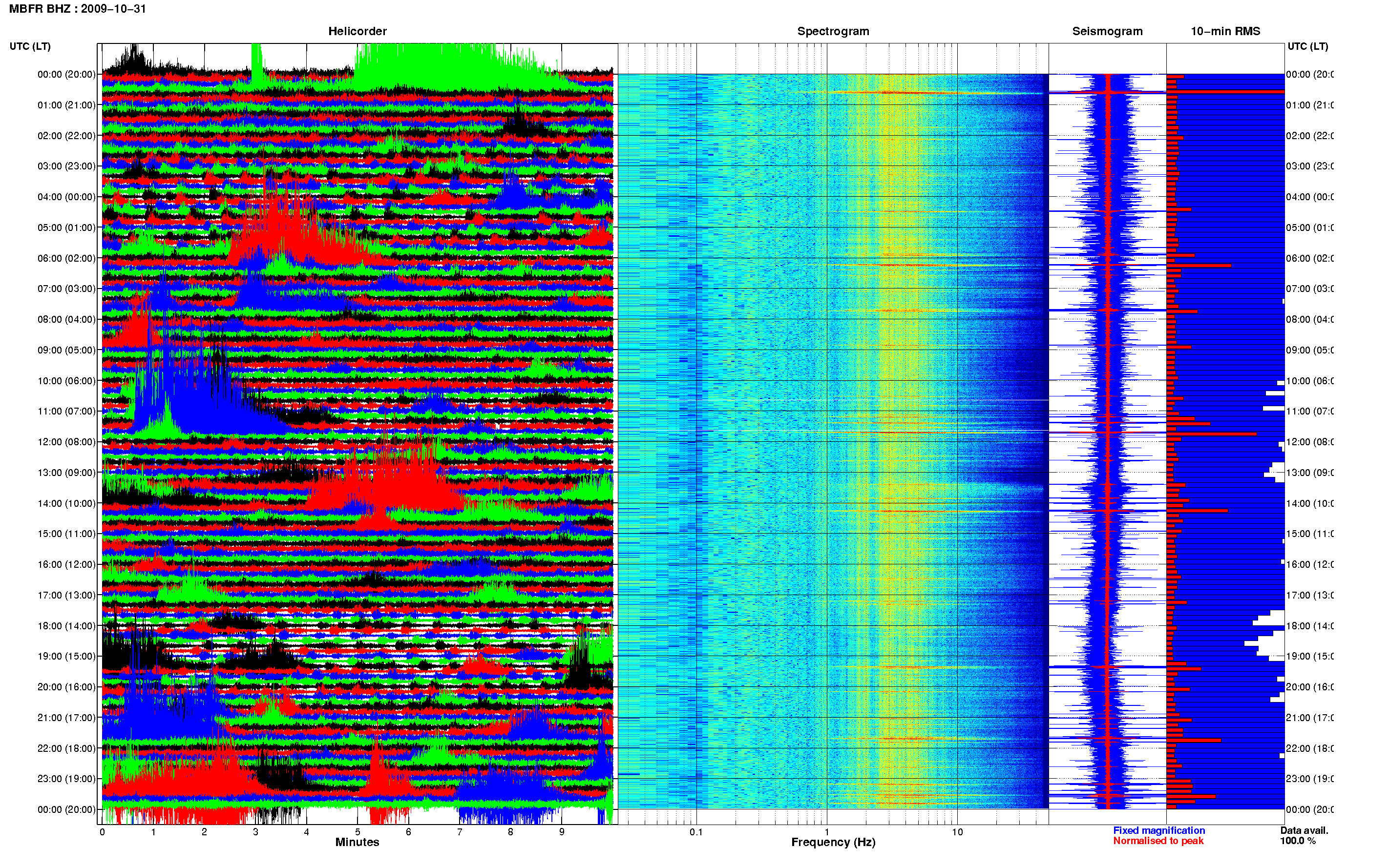The height and width of the screenshot is (868, 1389).
Task: Click the '0' tick on the Minutes axis
Action: coord(102,832)
